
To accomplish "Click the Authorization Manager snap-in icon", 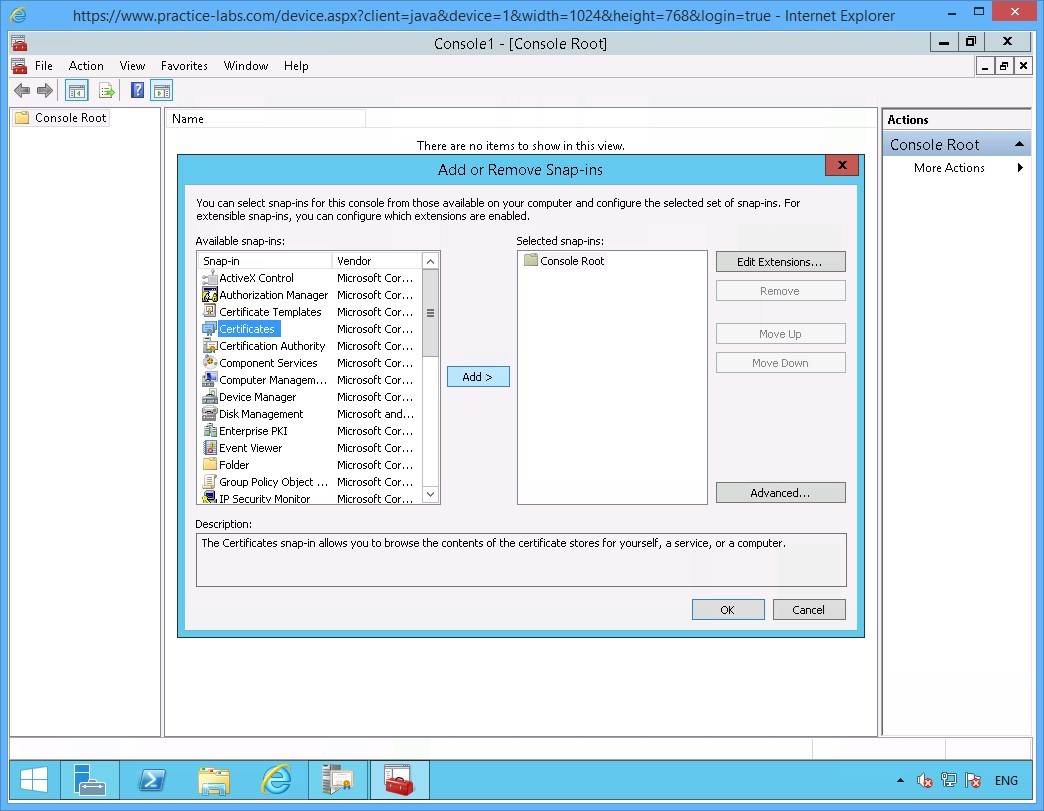I will click(209, 294).
